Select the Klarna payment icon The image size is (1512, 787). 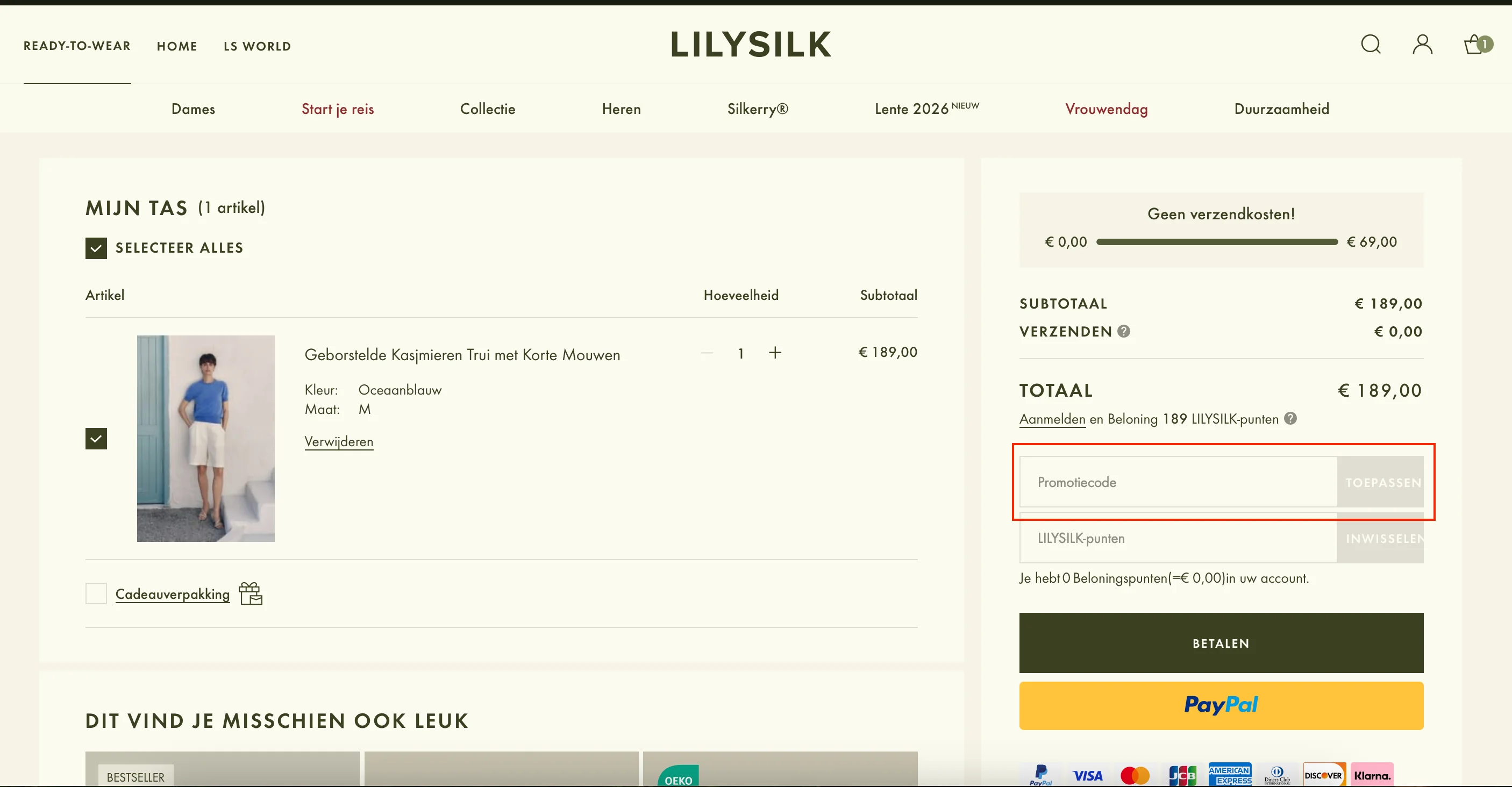coord(1372,775)
